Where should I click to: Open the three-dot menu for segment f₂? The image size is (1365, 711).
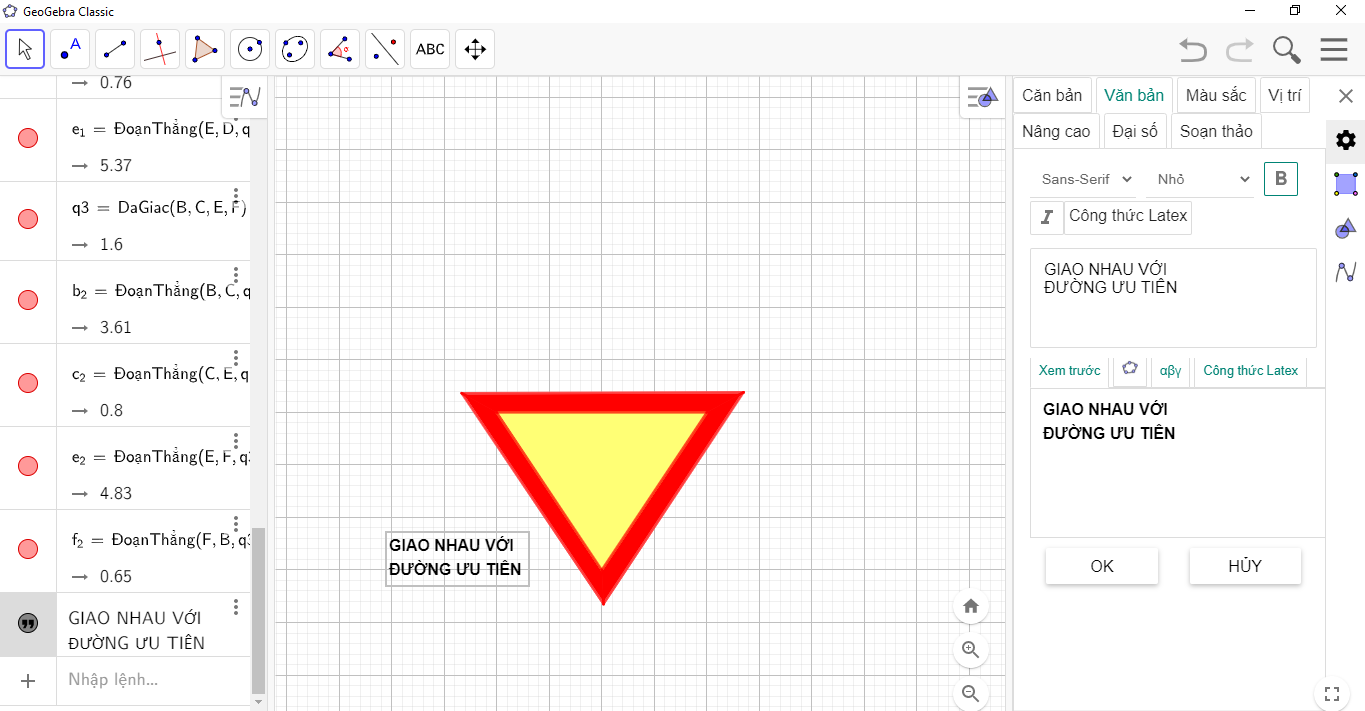pos(236,524)
